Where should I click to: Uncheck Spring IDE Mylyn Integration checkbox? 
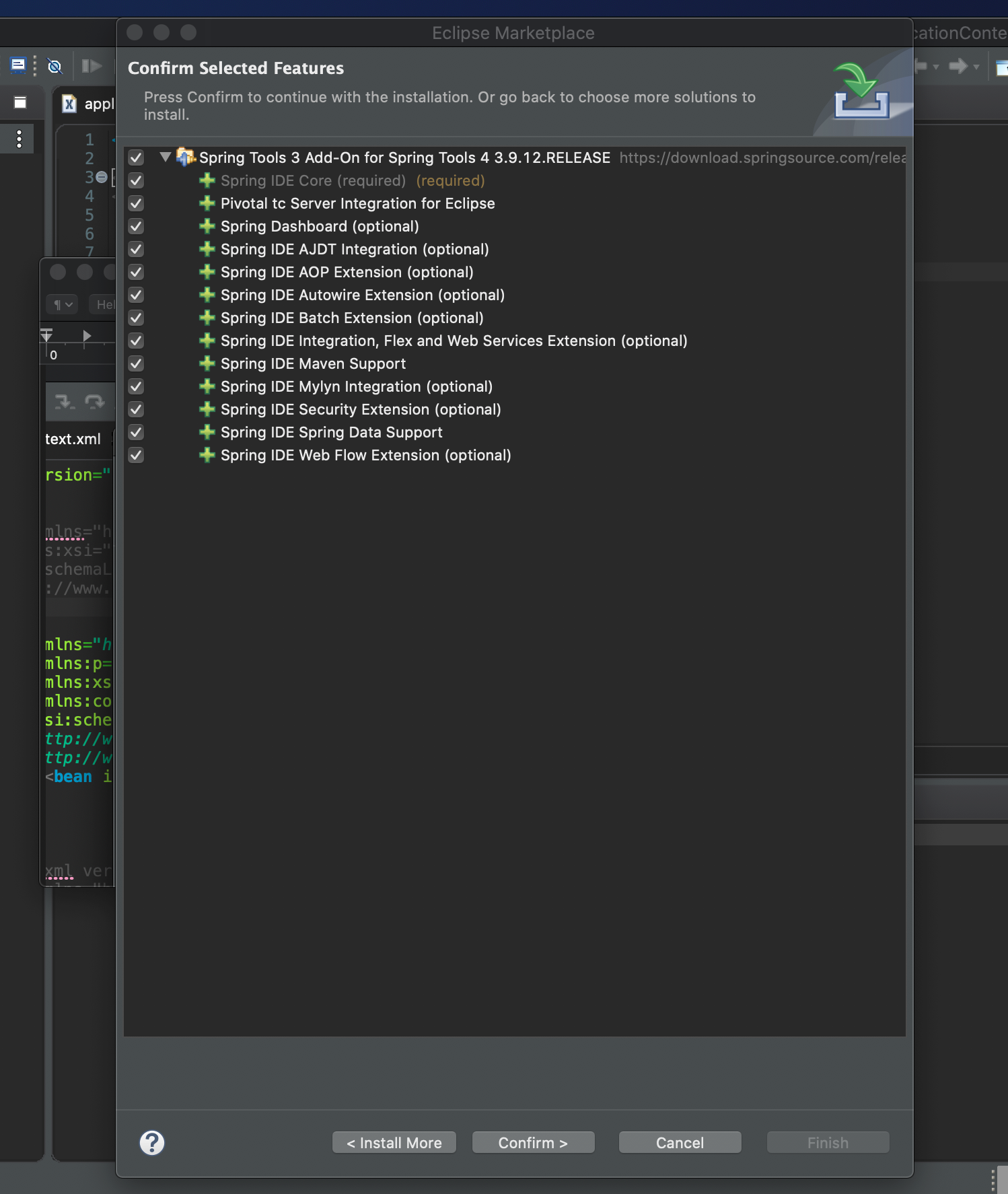click(136, 386)
